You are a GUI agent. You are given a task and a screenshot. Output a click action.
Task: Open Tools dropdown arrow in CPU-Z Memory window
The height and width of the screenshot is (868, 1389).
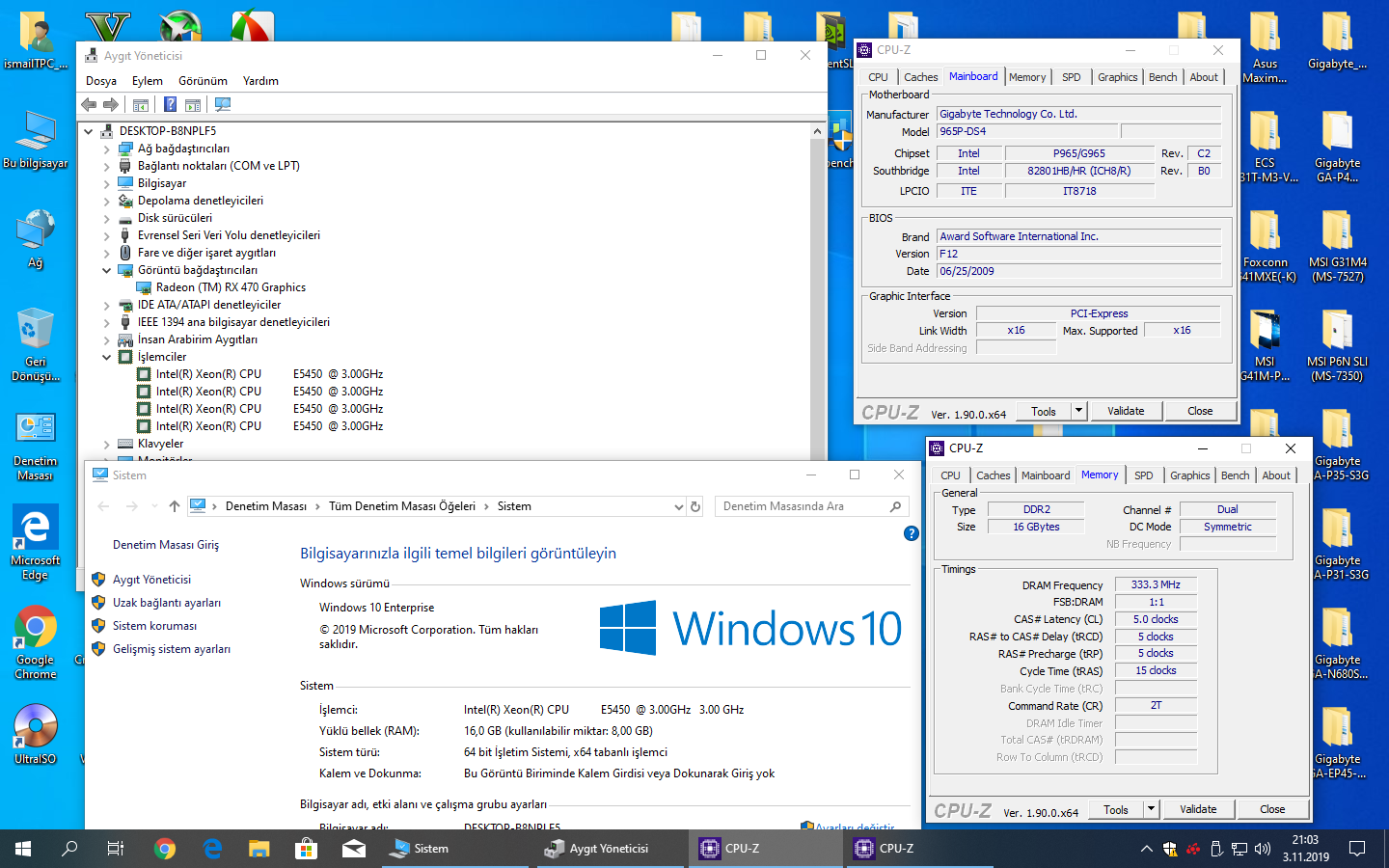pos(1151,809)
